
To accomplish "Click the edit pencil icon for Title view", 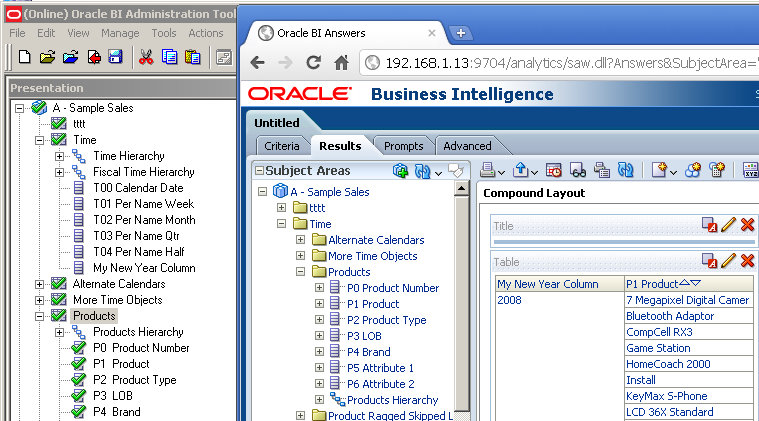I will point(728,225).
